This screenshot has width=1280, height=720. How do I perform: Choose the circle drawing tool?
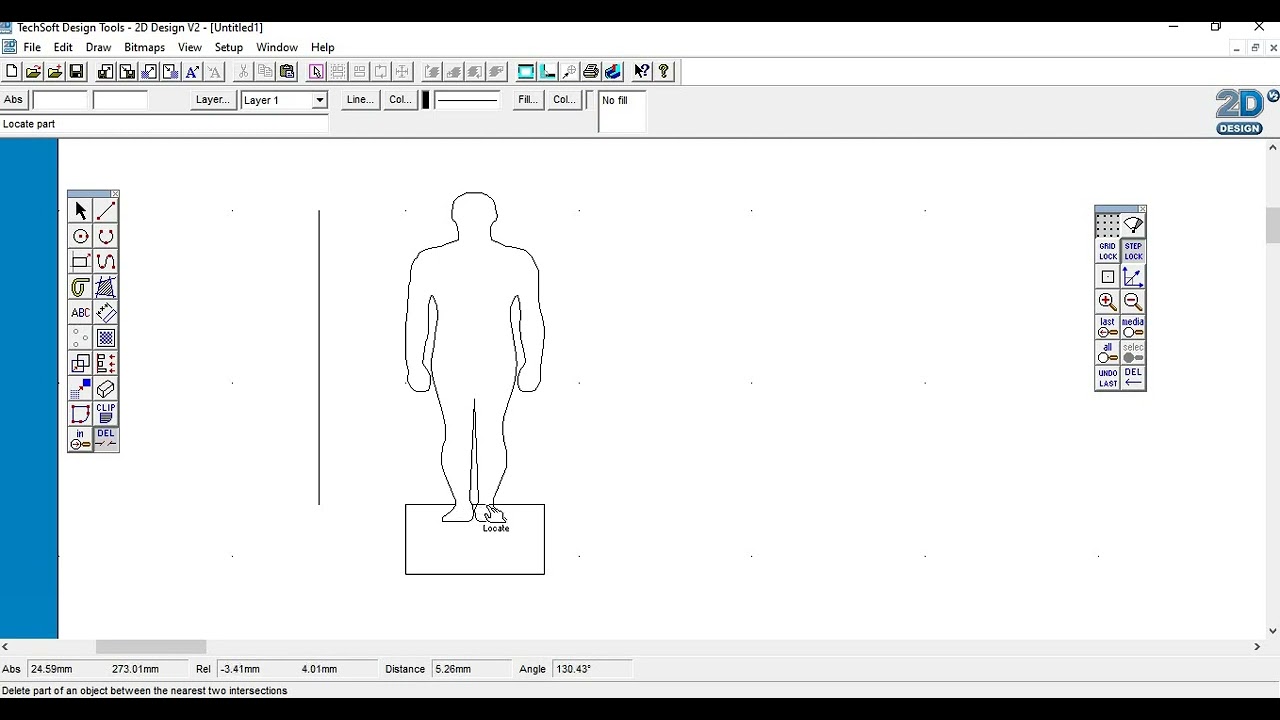point(81,237)
